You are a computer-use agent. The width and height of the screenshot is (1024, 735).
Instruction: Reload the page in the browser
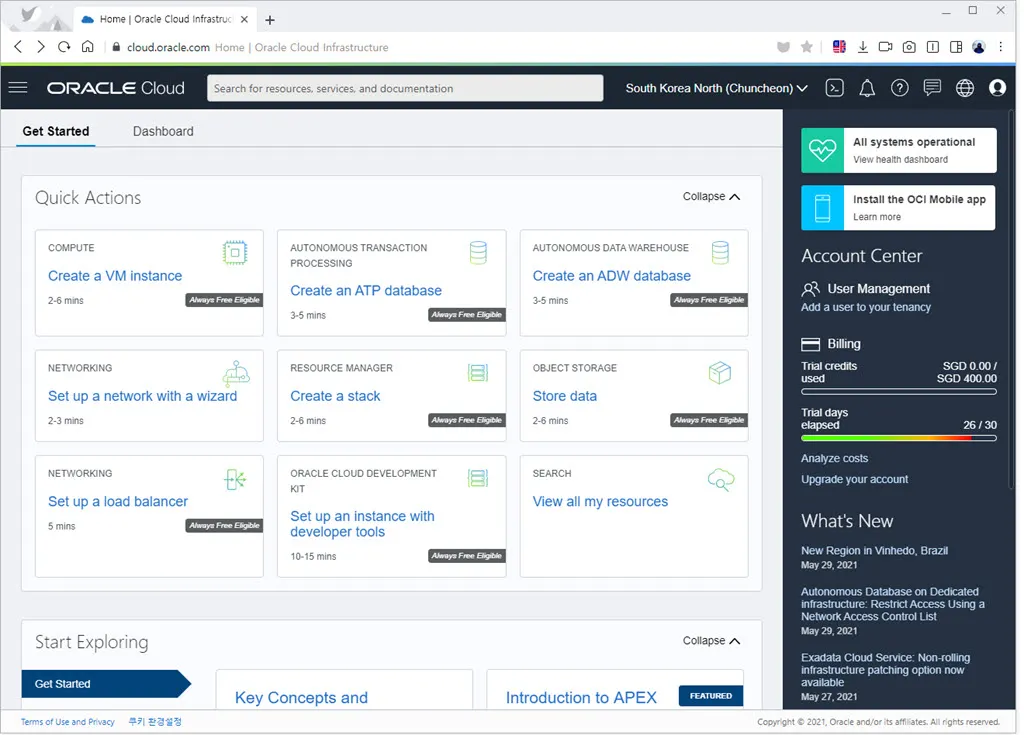pos(64,47)
